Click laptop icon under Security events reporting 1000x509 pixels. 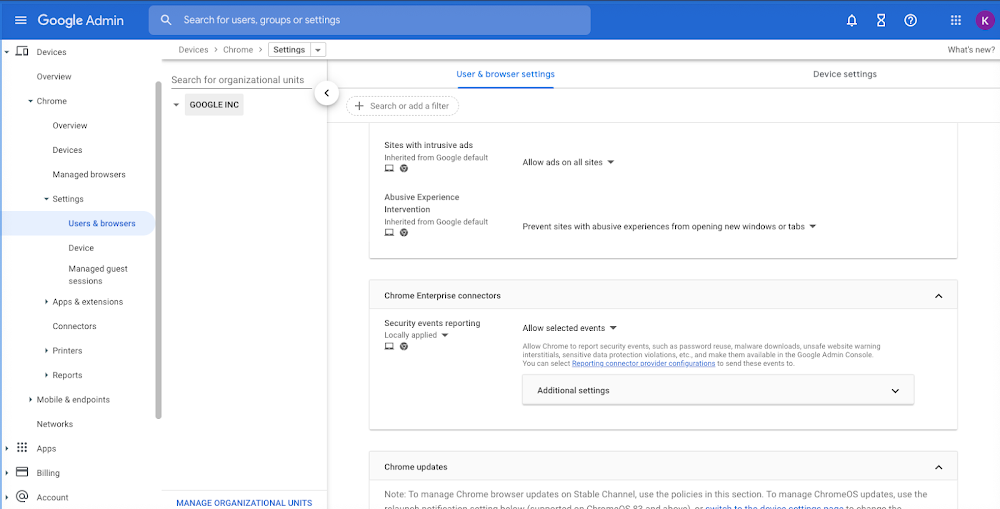pos(389,346)
